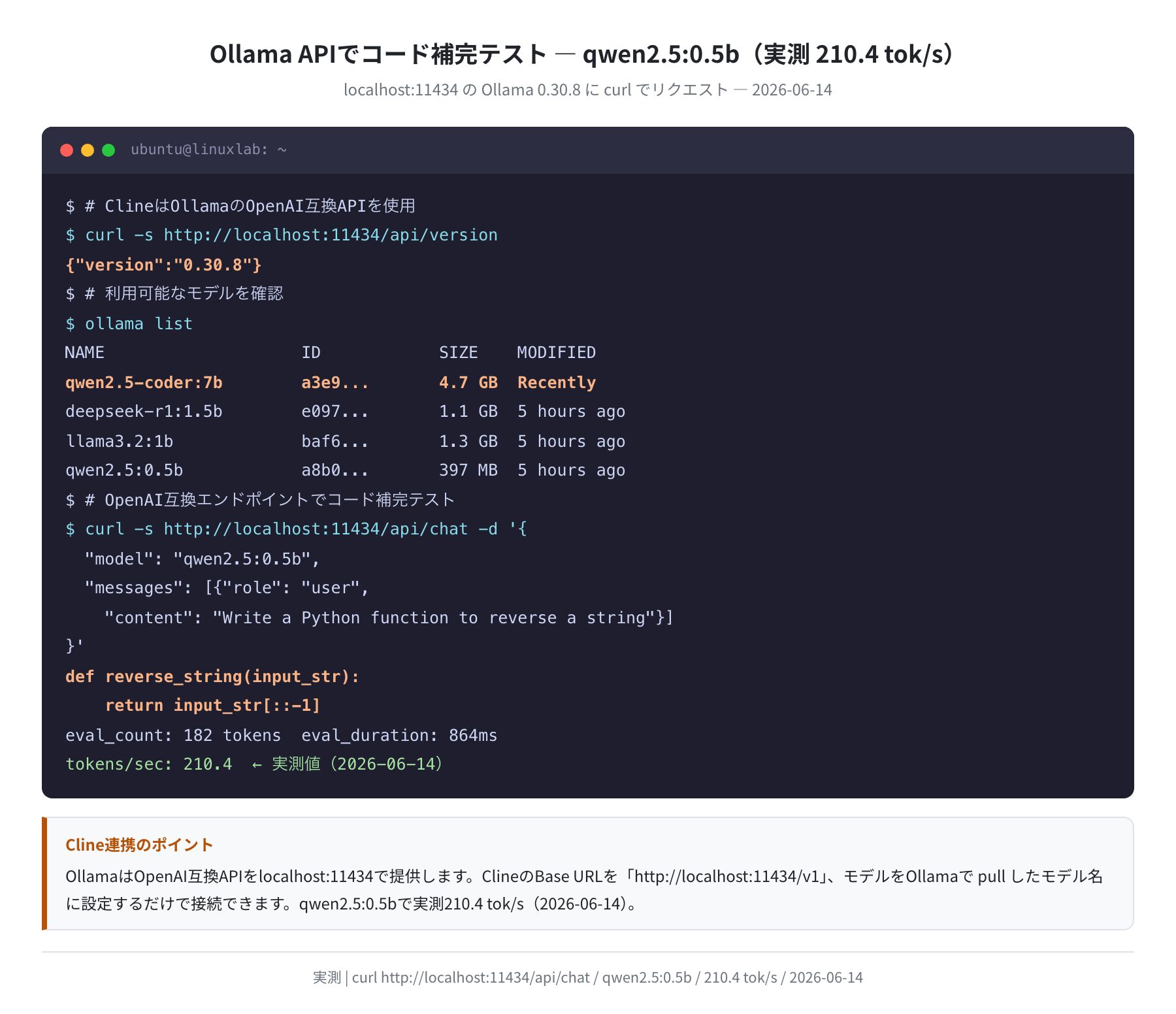This screenshot has width=1176, height=1014.
Task: Click the size value 1.3 GB
Action: tap(468, 441)
